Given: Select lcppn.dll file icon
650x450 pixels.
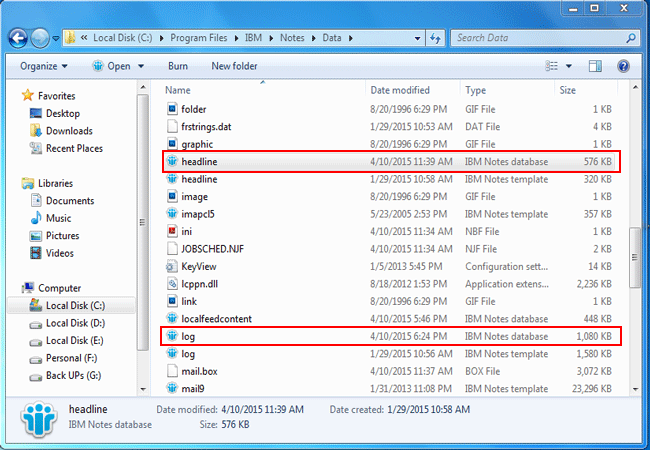Looking at the screenshot, I should coord(172,283).
